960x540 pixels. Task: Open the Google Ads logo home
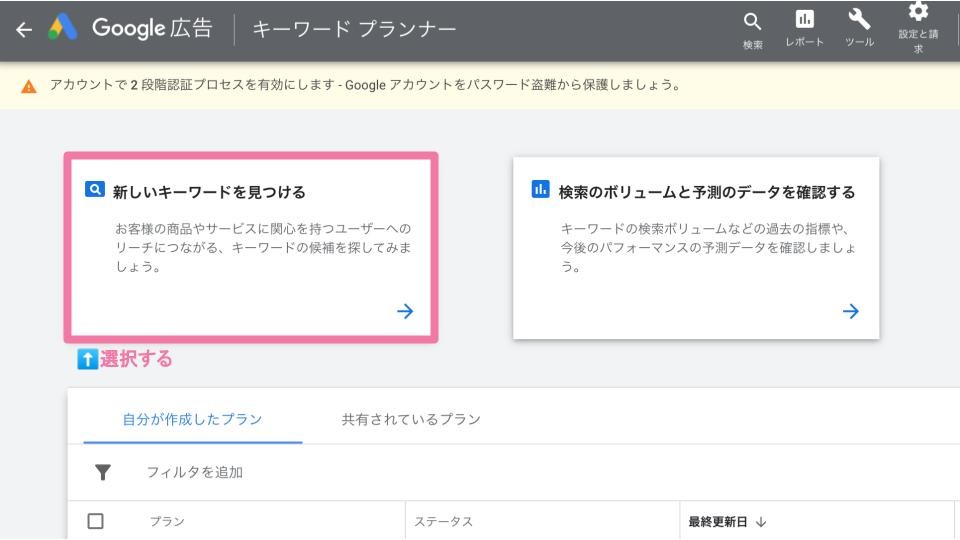click(x=62, y=28)
